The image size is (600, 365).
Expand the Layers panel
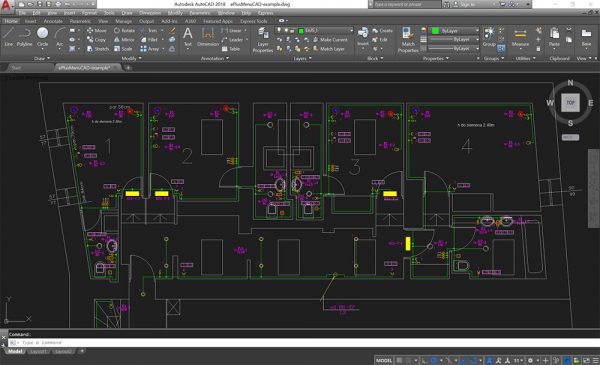coord(302,59)
